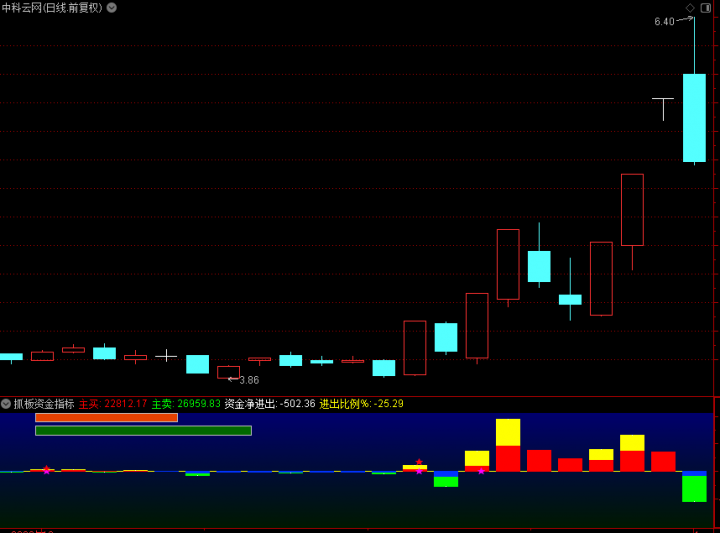Viewport: 720px width, 533px height.
Task: Click the 中科云网 (日线 前复权) title label
Action: [52, 7]
